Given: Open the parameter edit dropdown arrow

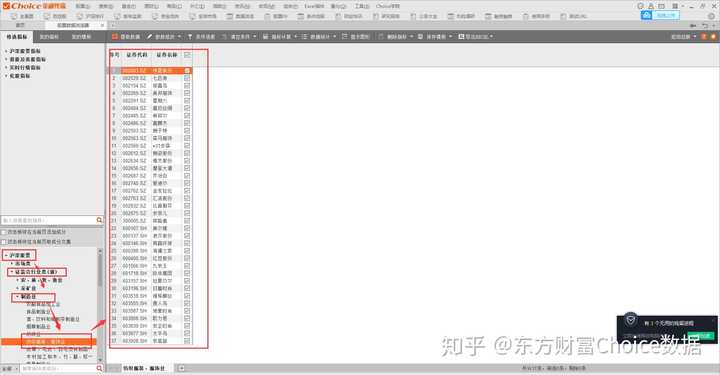Looking at the screenshot, I should point(180,36).
